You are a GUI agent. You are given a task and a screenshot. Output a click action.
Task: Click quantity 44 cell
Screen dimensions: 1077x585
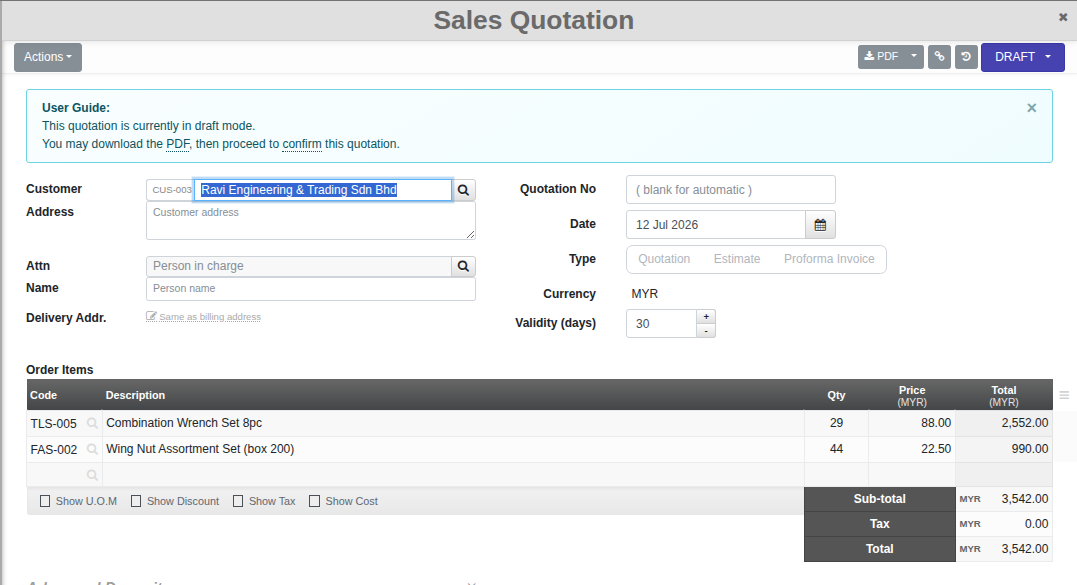pyautogui.click(x=836, y=449)
